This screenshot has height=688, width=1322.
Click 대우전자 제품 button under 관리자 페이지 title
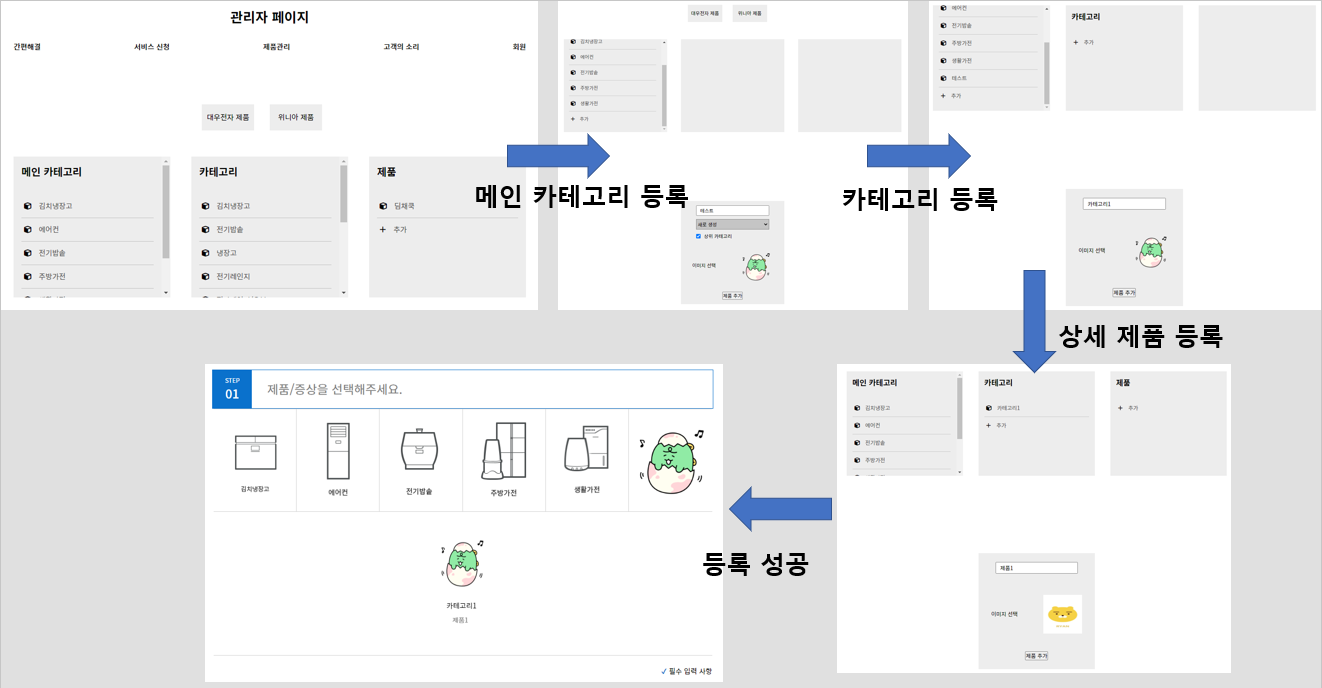click(228, 117)
